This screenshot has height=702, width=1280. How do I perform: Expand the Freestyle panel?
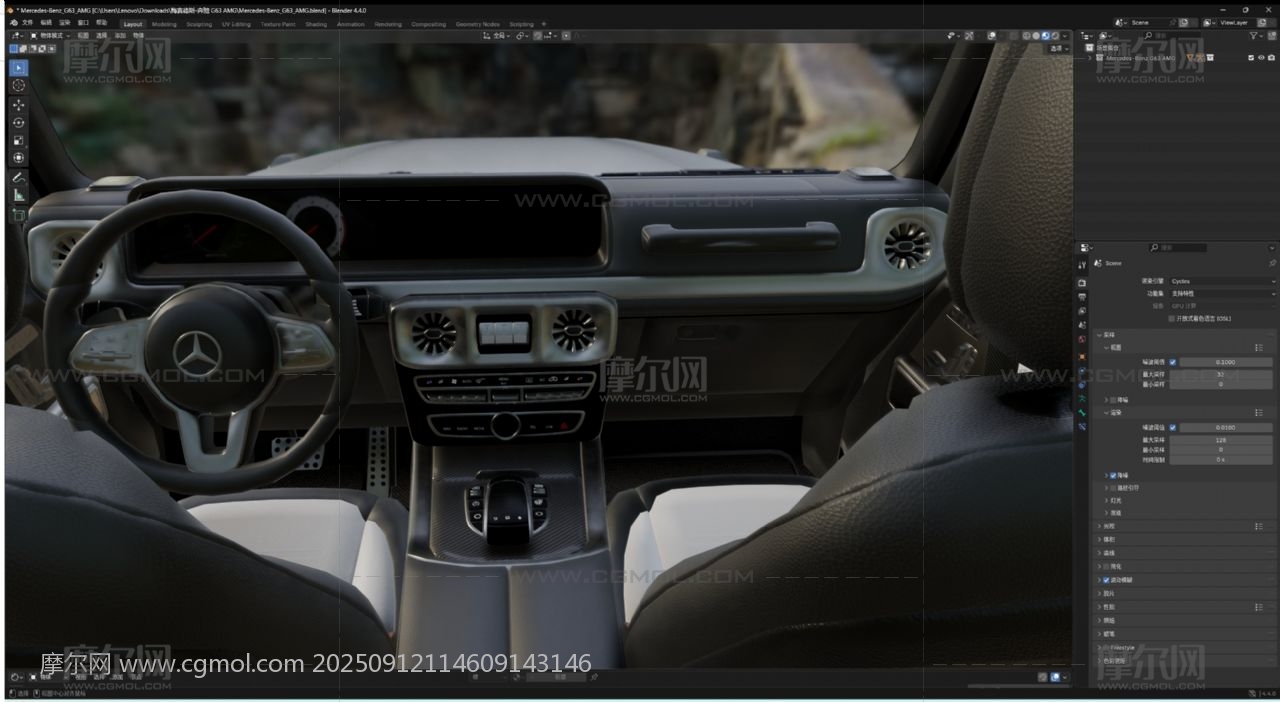(x=1100, y=647)
